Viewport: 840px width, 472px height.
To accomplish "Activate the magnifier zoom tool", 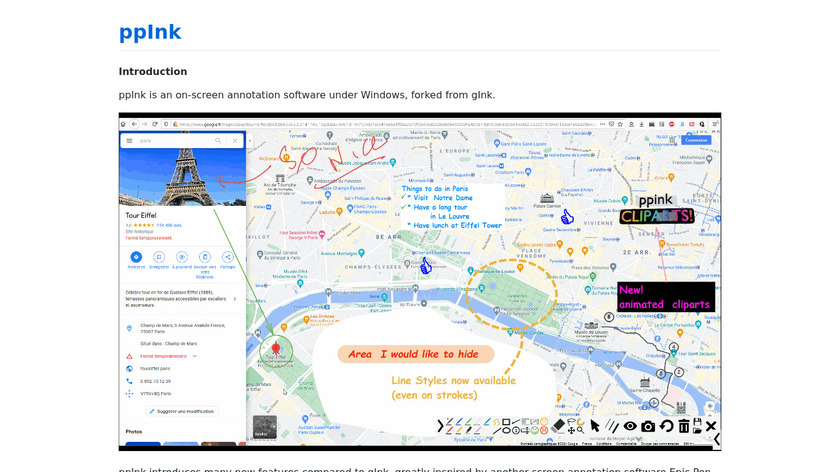I will point(580,430).
